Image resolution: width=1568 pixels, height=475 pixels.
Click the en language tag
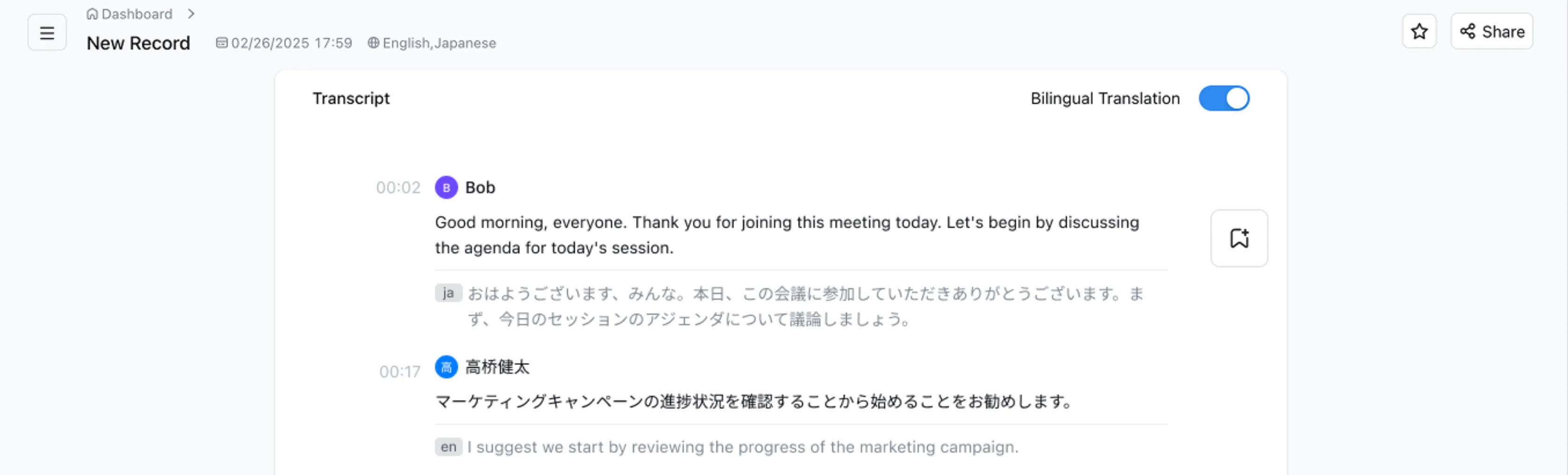tap(448, 447)
